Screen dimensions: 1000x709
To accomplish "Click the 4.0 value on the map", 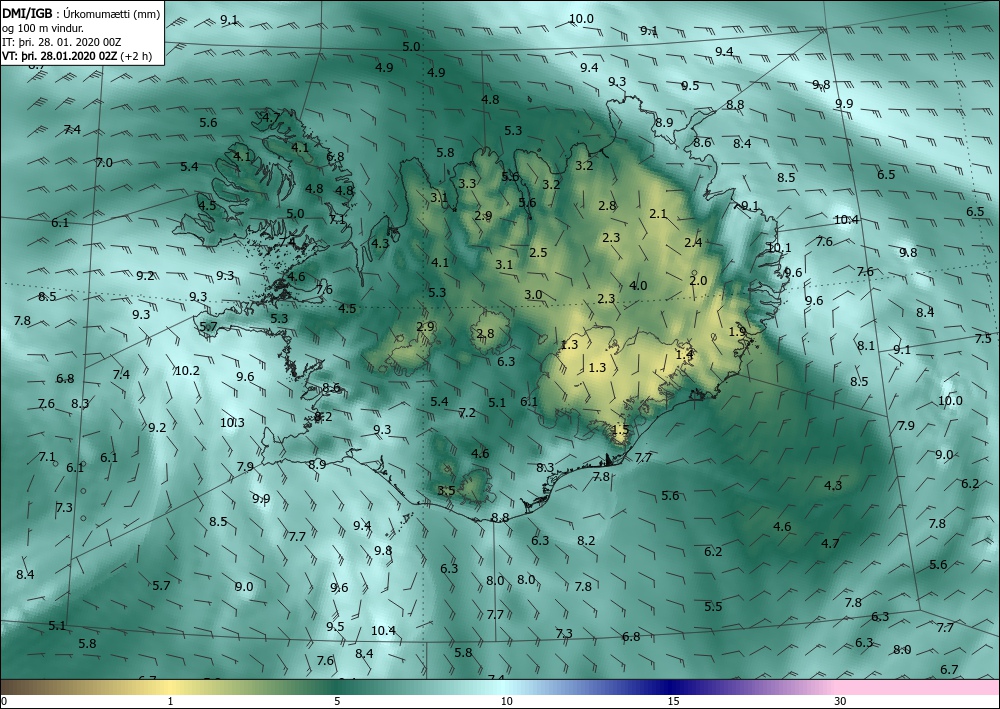I will pyautogui.click(x=638, y=286).
